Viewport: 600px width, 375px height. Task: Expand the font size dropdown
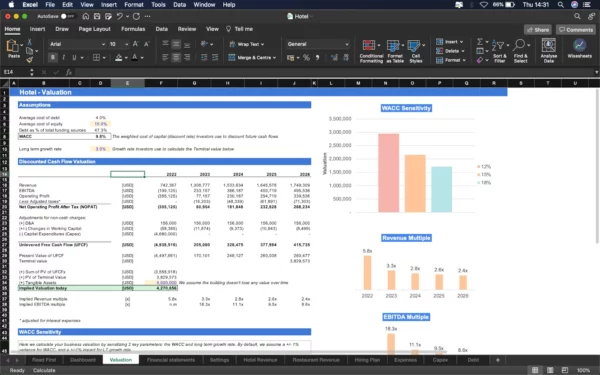point(126,44)
